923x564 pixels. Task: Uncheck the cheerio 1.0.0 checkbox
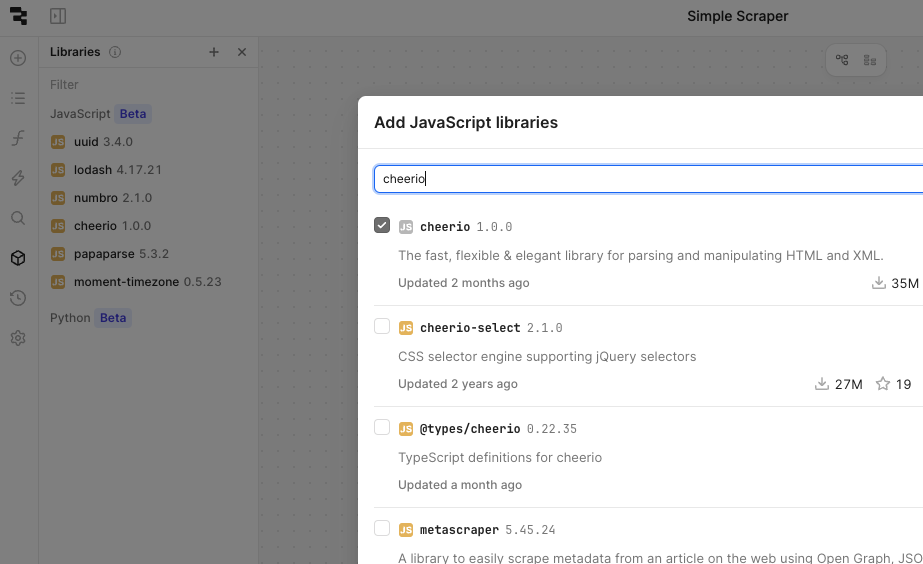click(382, 226)
